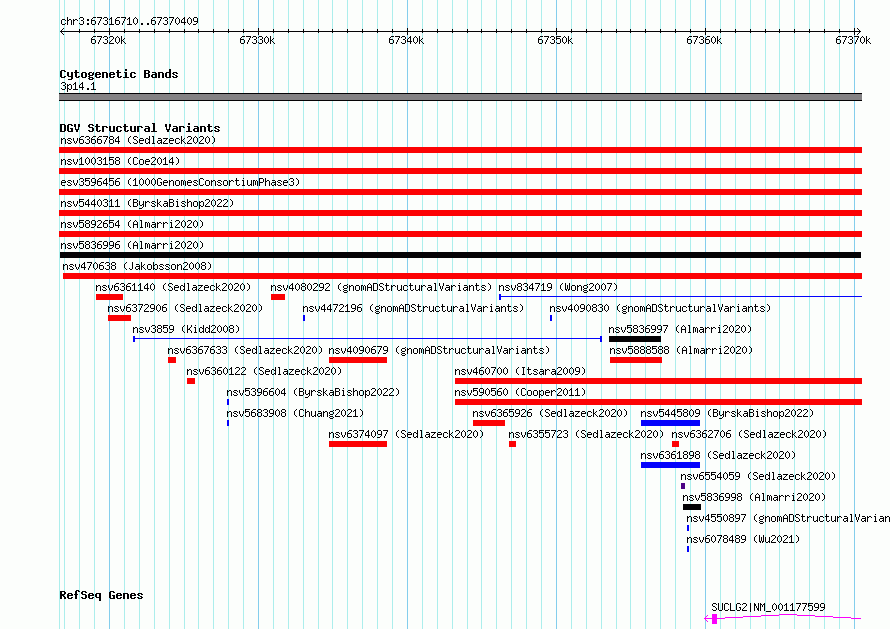Select the red bar of nsv4090679
Viewport: 890px width, 629px height.
(358, 360)
